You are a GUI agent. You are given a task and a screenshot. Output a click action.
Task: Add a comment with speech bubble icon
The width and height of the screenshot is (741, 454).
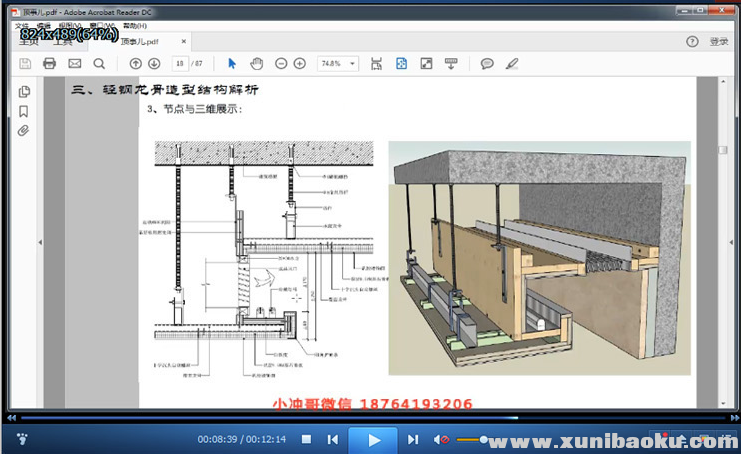pos(487,63)
